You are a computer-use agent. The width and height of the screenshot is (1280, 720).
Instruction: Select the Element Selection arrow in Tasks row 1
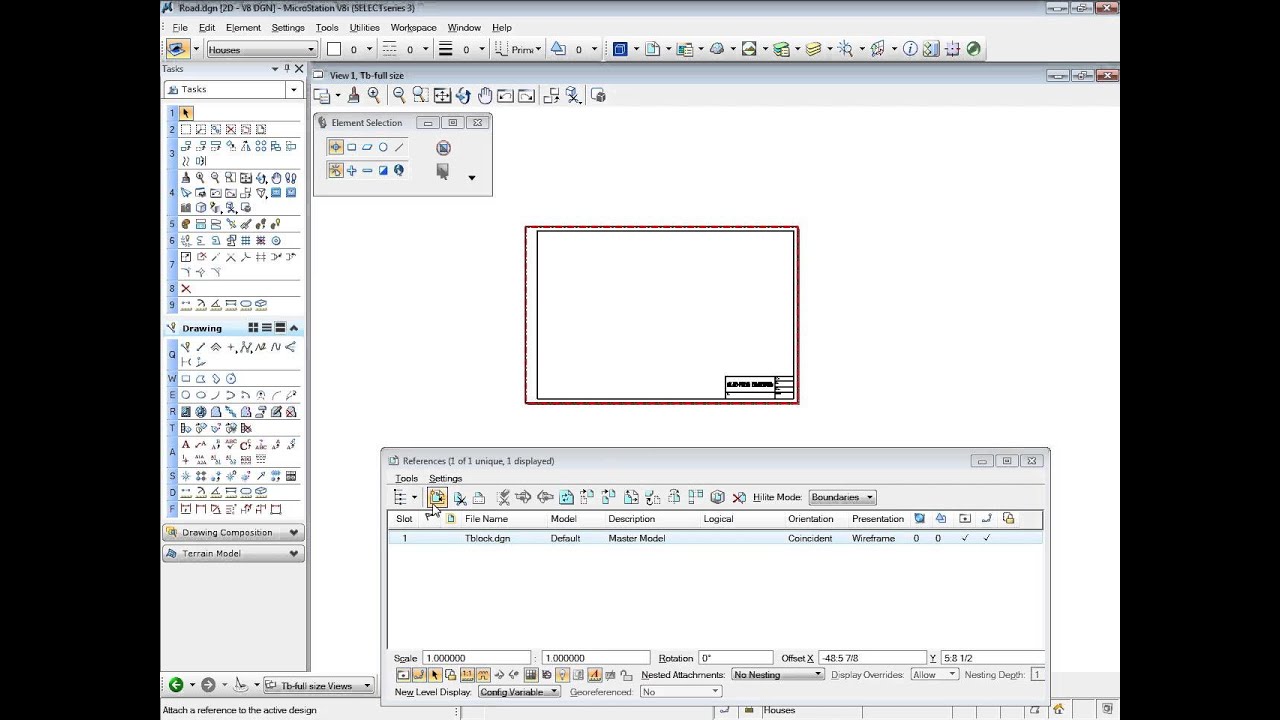186,113
